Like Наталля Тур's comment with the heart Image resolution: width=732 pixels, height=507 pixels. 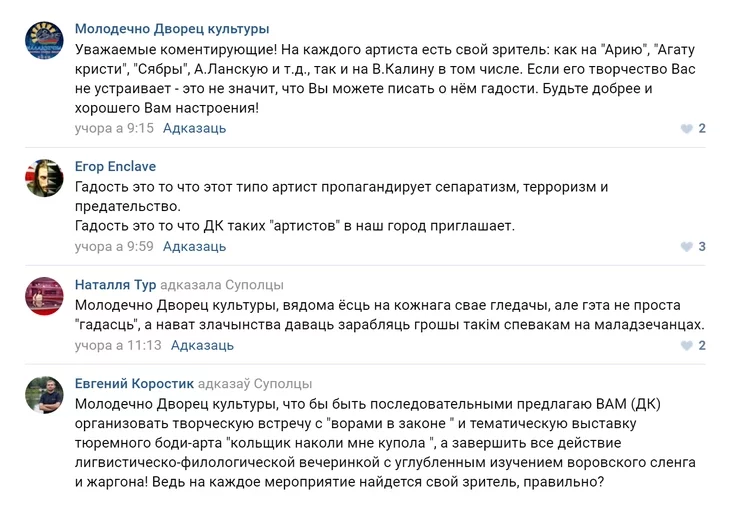[686, 345]
